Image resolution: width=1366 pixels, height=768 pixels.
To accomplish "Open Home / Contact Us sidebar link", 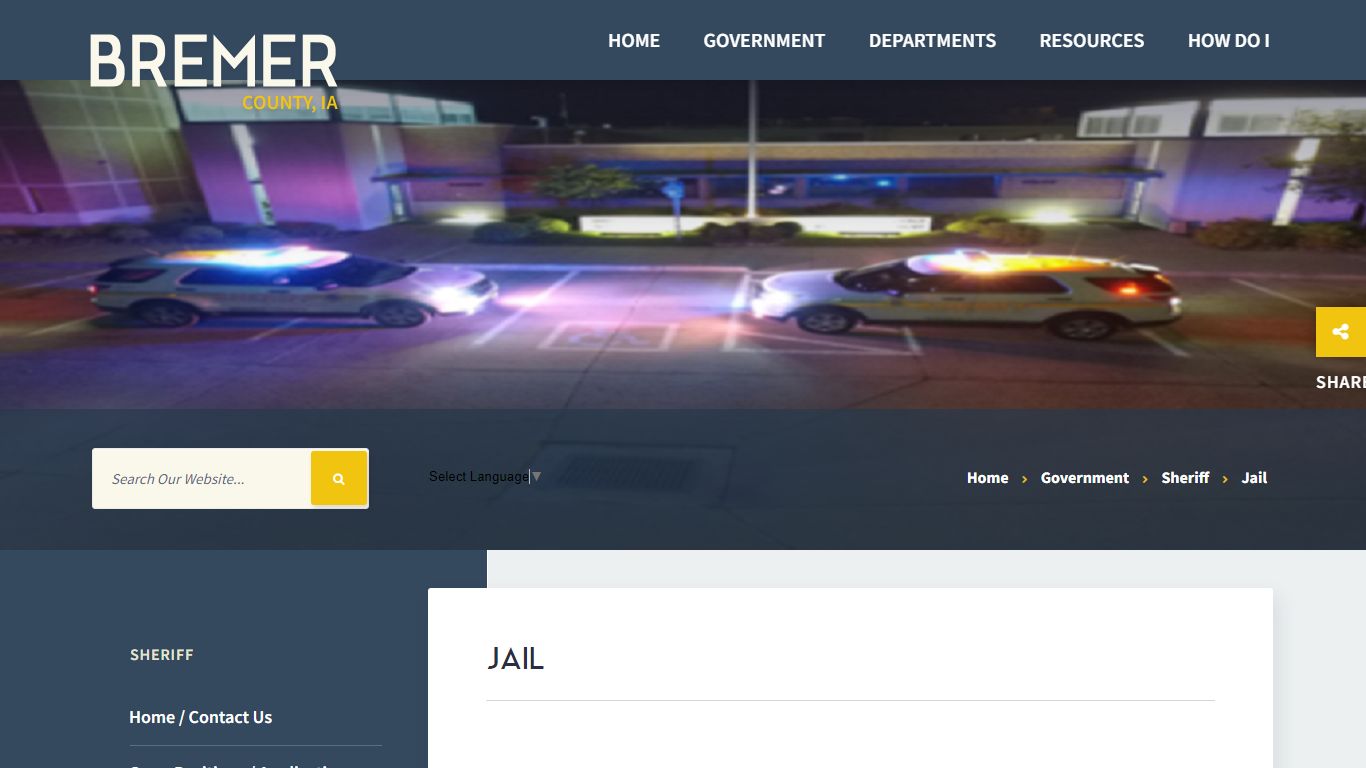I will (200, 717).
